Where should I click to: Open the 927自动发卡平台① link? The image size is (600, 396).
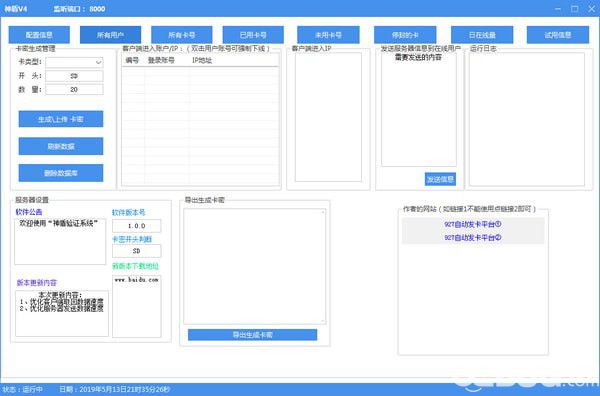473,224
